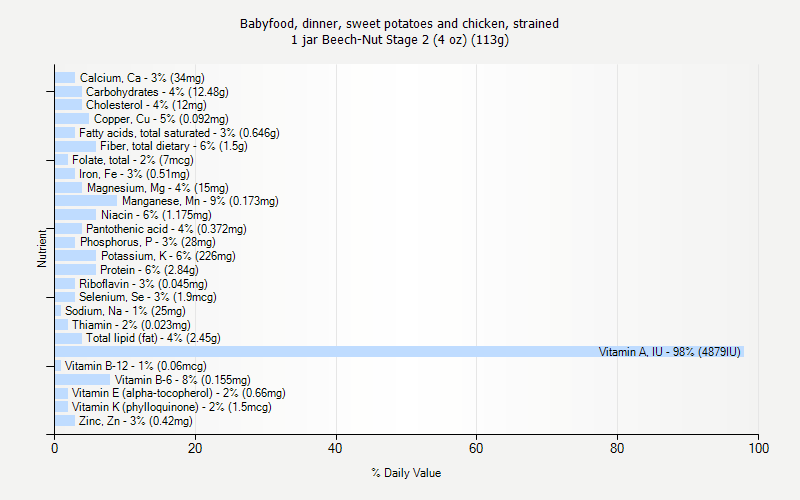Select the Copper, Cu 5% label
The width and height of the screenshot is (800, 500).
[x=161, y=119]
